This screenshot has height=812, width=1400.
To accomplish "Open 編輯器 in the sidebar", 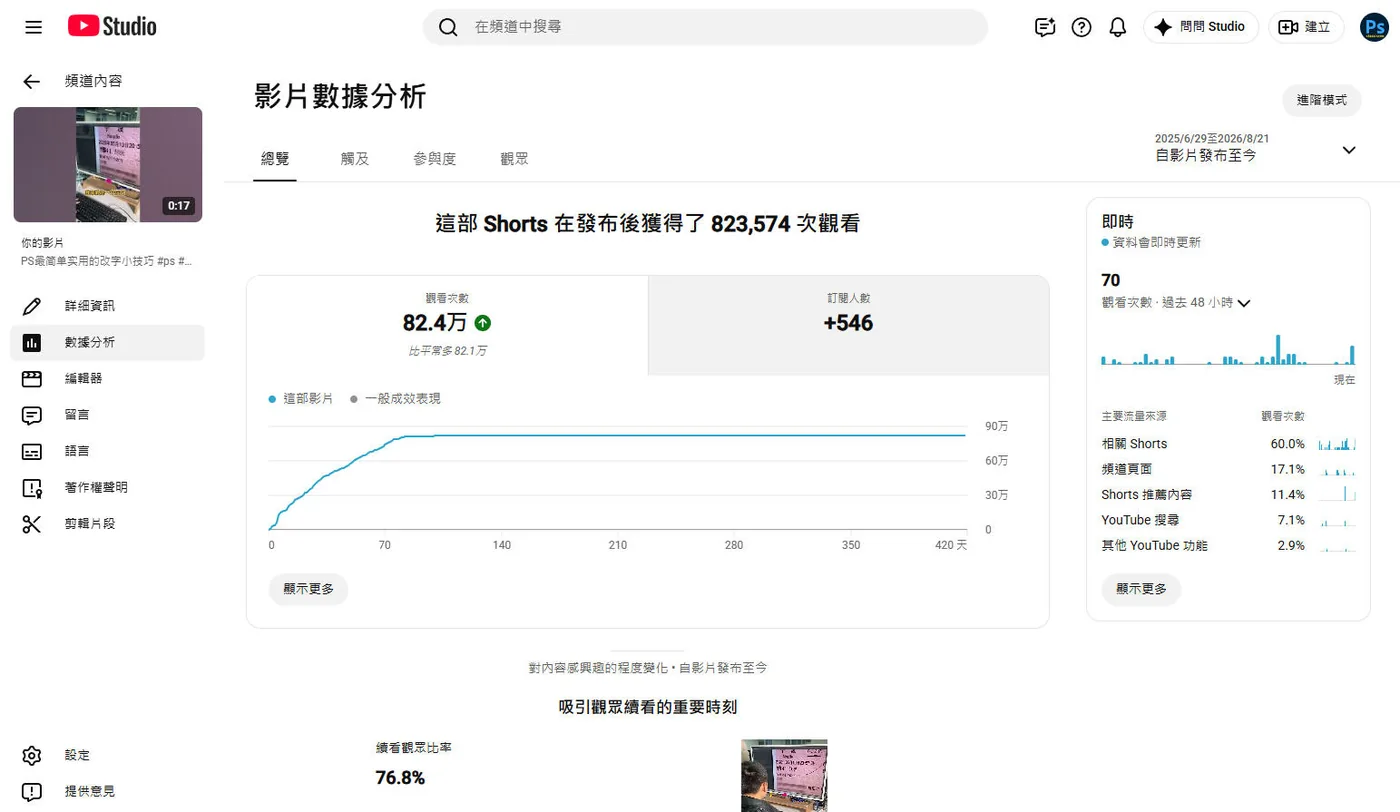I will [x=108, y=378].
